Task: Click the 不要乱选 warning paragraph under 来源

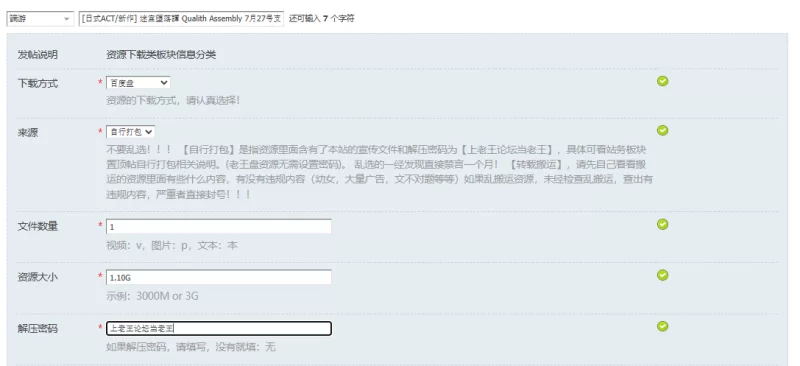Action: tap(380, 173)
